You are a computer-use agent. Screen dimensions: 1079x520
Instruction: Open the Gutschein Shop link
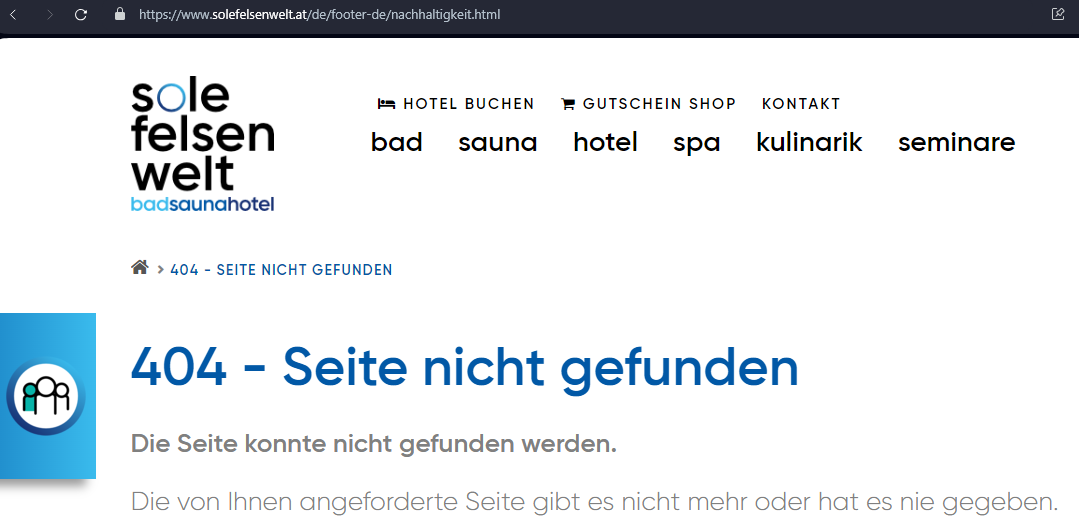pyautogui.click(x=648, y=104)
